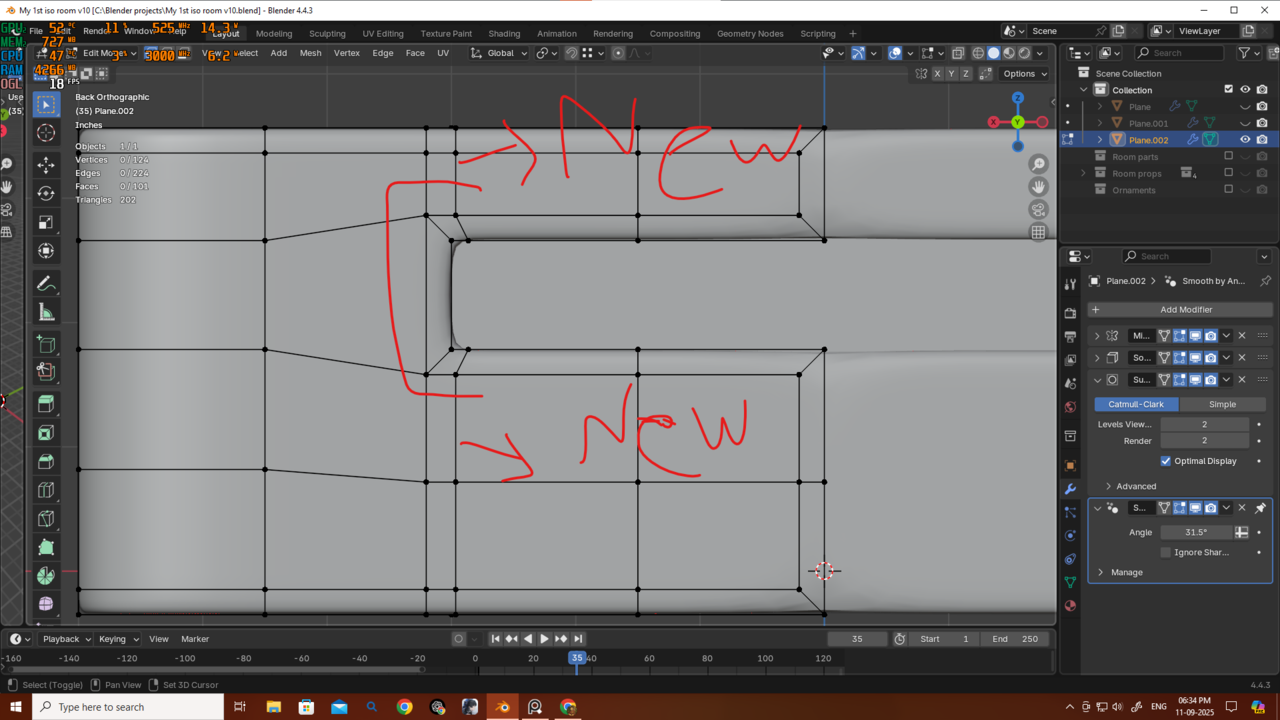The image size is (1280, 720).
Task: Click Windows taskbar search box
Action: (128, 707)
